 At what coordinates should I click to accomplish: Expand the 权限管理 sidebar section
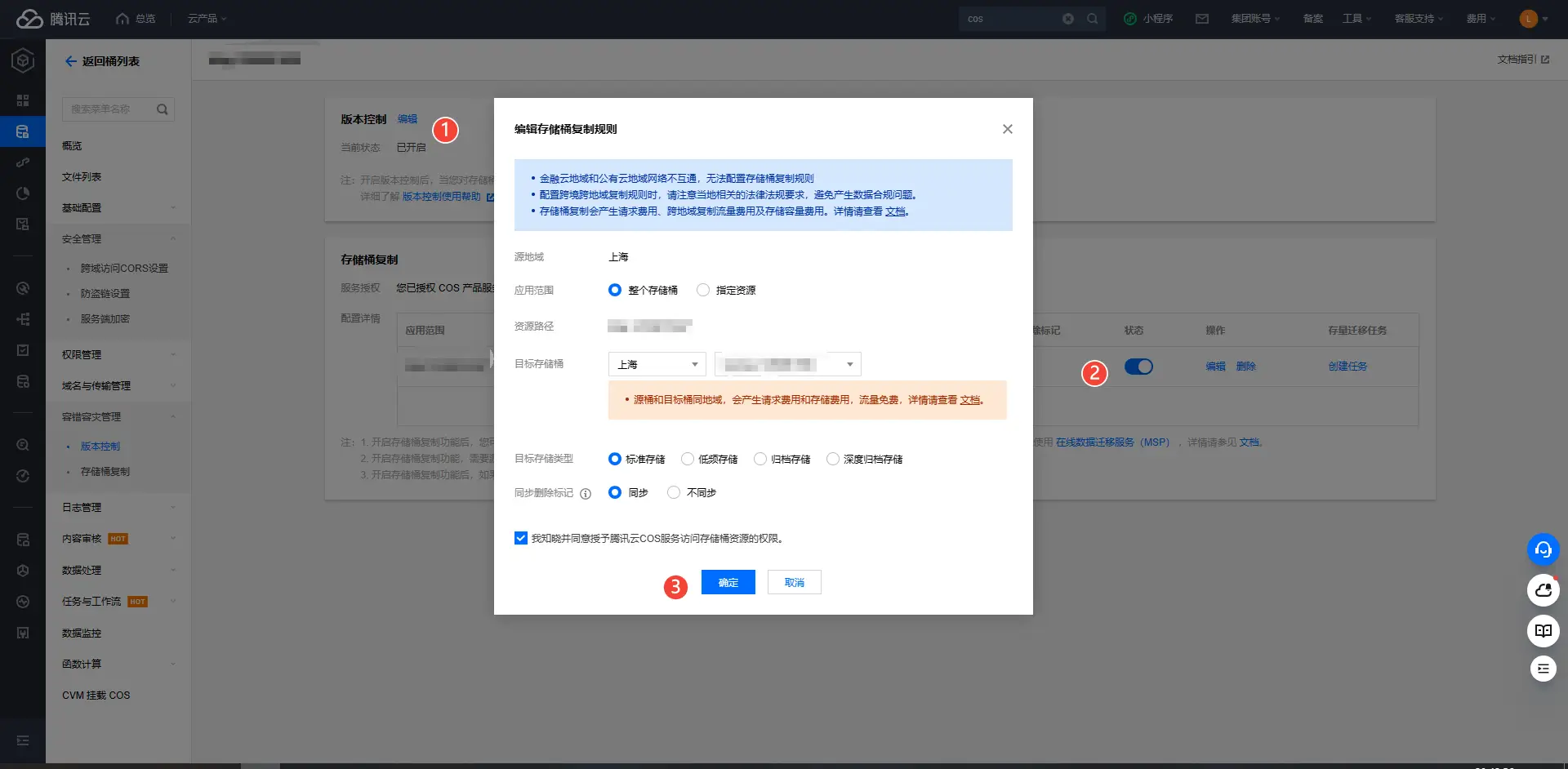tap(118, 354)
